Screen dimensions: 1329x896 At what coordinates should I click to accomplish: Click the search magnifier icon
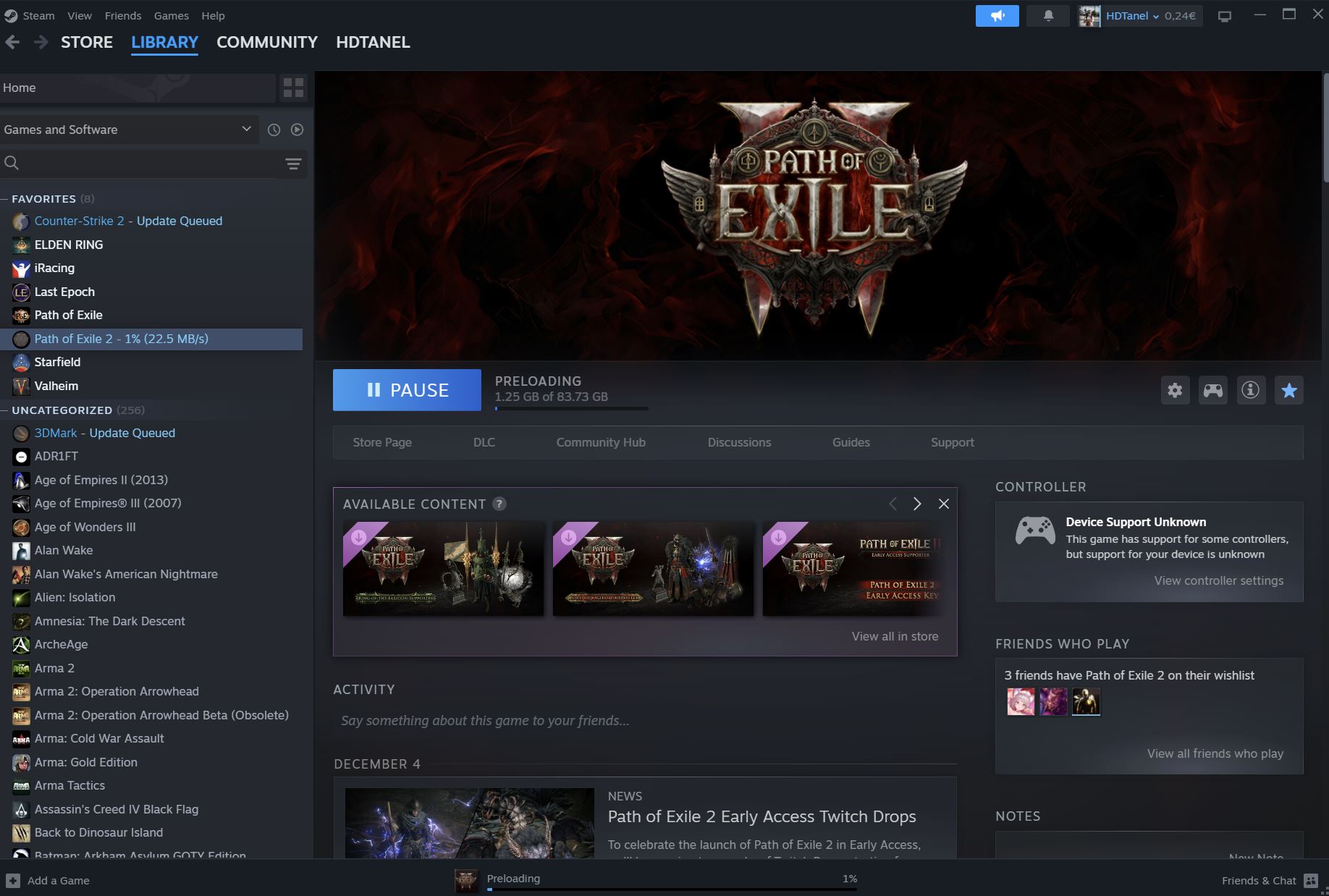tap(12, 163)
